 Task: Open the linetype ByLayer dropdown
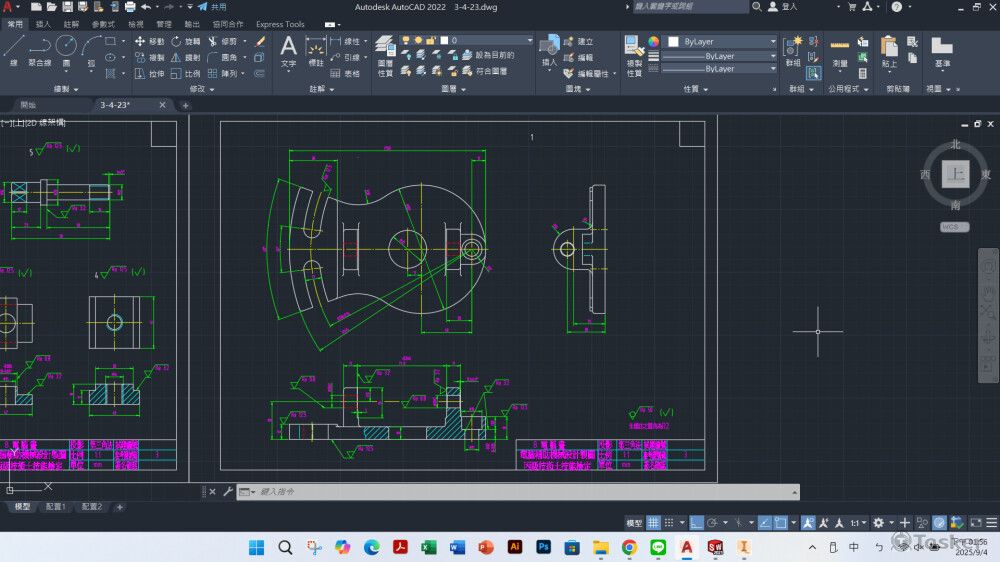click(x=721, y=69)
